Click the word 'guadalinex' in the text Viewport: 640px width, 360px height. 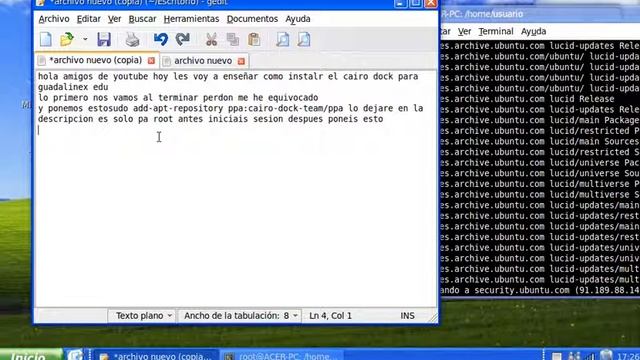point(63,87)
